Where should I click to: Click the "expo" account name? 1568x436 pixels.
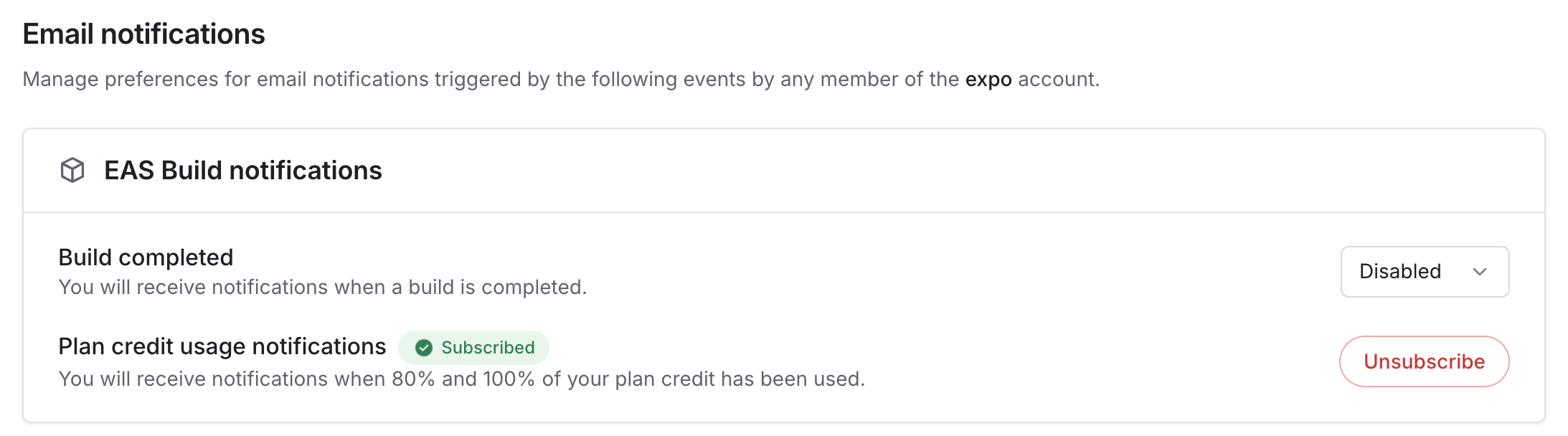click(x=988, y=79)
